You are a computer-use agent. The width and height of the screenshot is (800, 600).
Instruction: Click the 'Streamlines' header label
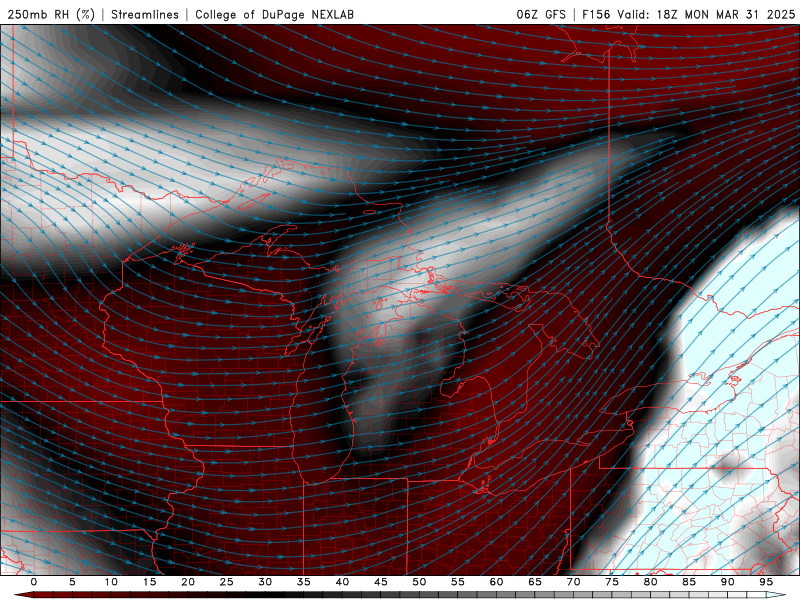(x=145, y=14)
